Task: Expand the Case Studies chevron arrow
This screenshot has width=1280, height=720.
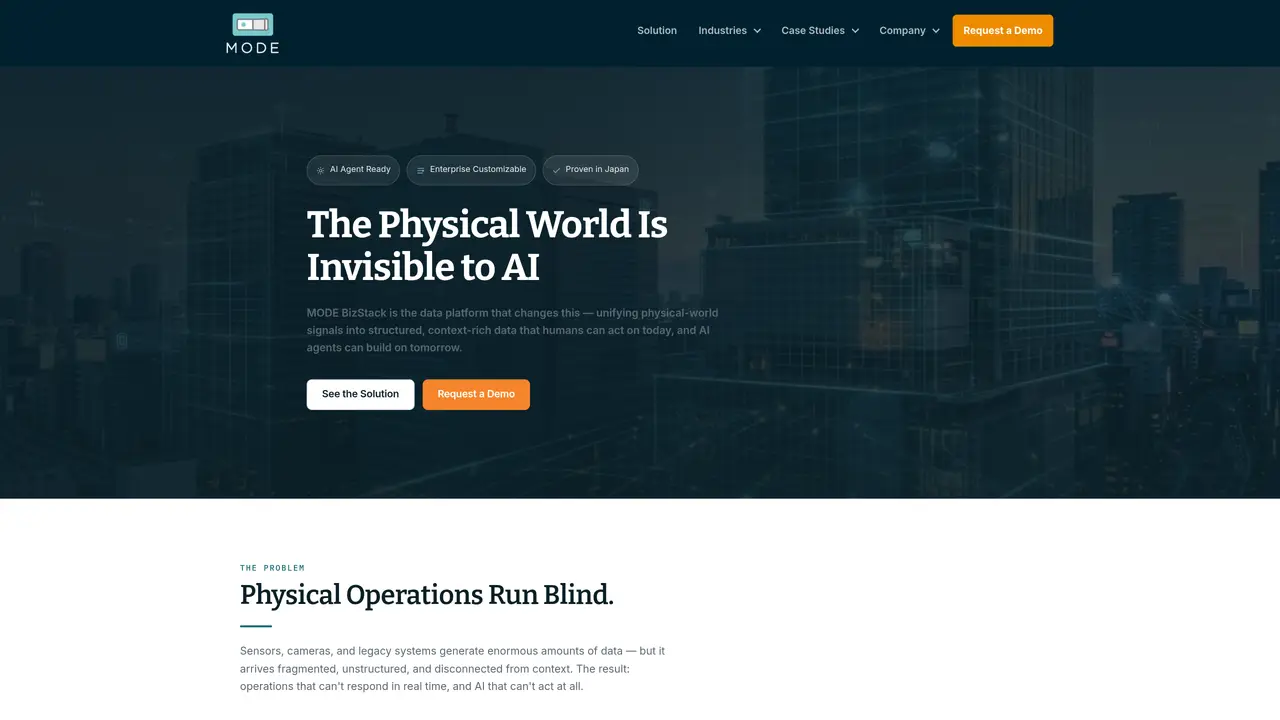Action: [855, 31]
